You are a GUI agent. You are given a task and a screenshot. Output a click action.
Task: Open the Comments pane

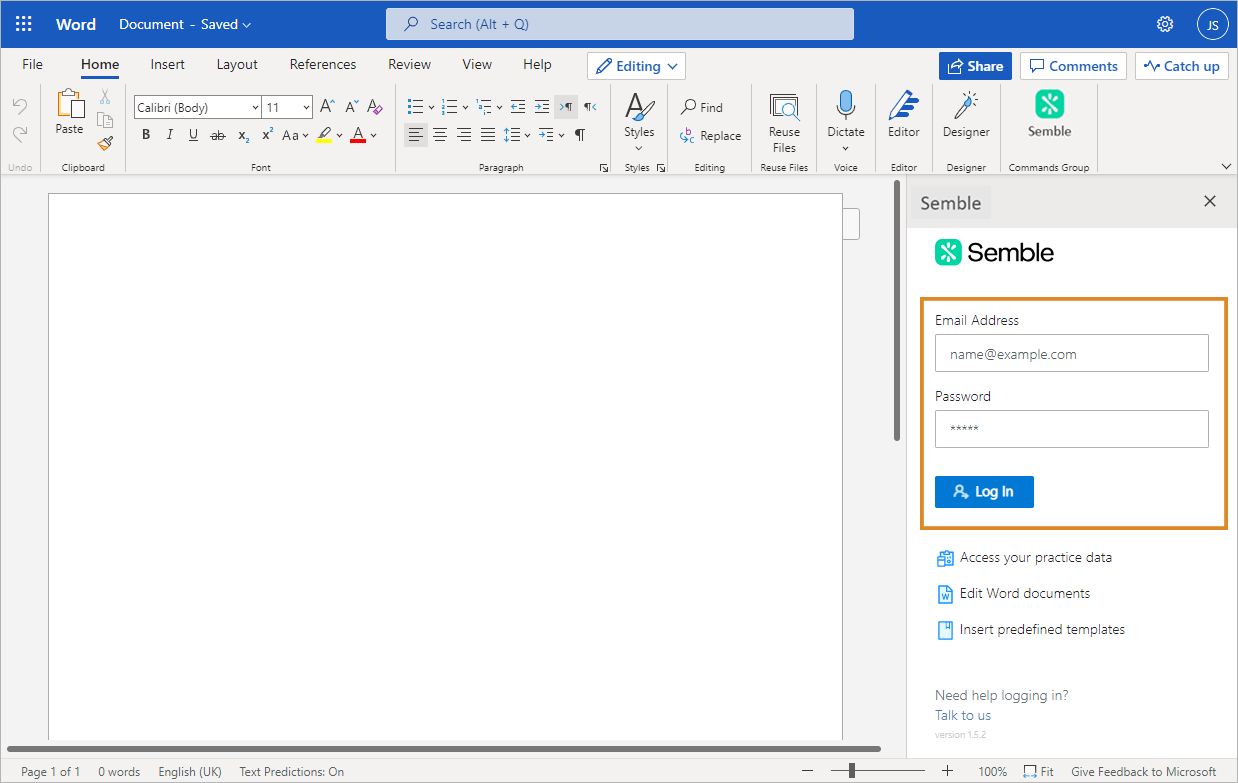point(1073,66)
